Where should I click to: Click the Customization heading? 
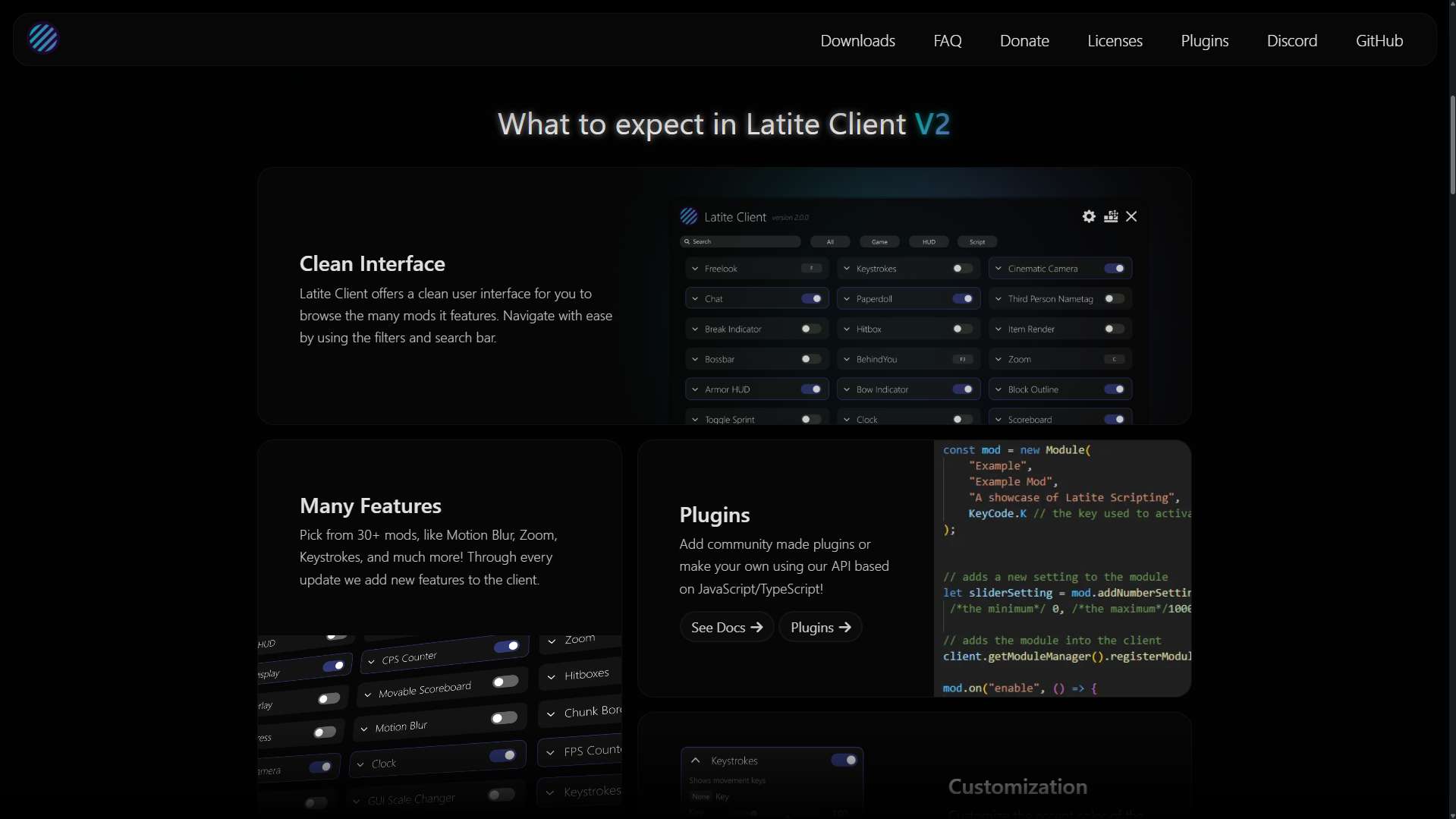(x=1017, y=786)
